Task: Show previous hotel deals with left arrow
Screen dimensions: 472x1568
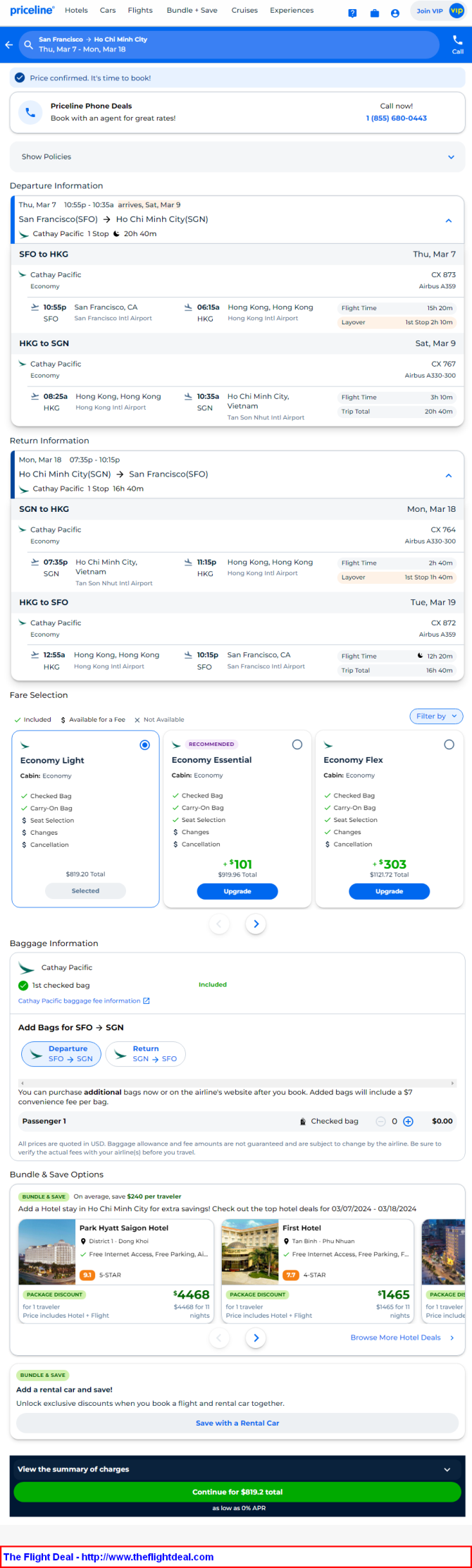Action: click(x=219, y=1337)
